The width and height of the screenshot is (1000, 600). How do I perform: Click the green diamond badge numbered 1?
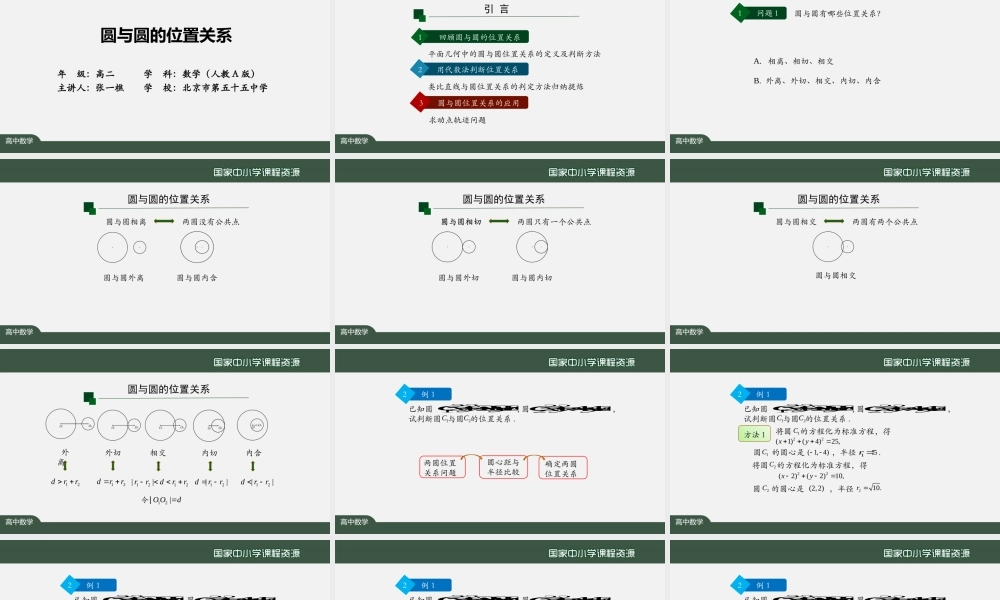pos(420,35)
